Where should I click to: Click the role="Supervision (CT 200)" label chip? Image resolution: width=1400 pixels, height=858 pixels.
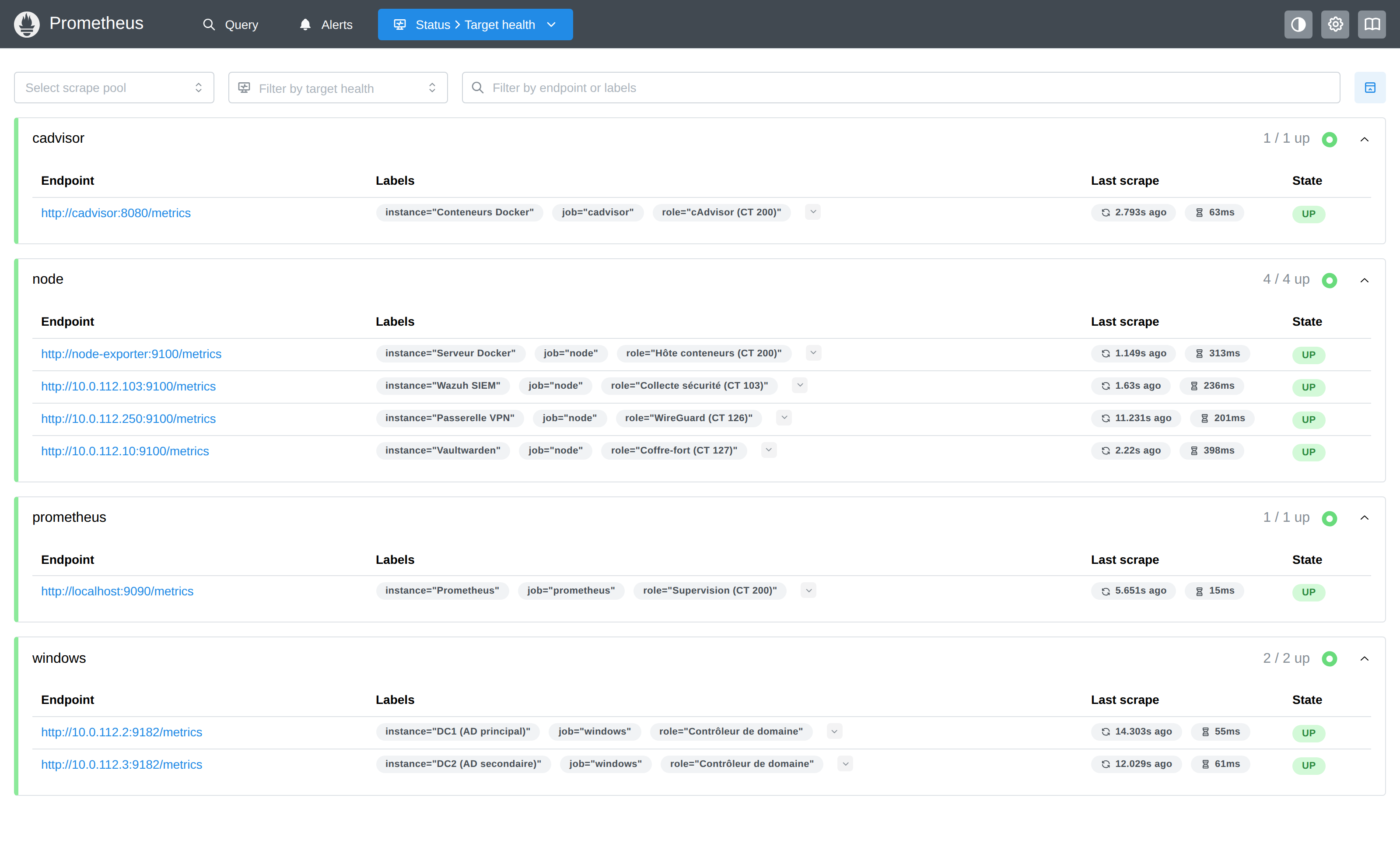click(710, 591)
